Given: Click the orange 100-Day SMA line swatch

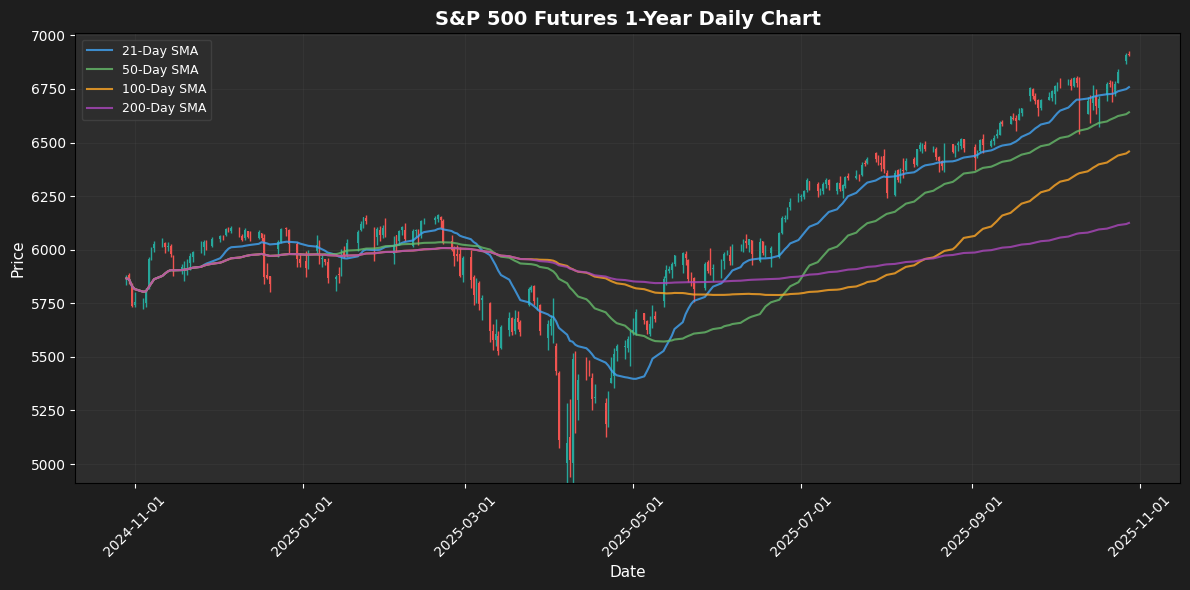Looking at the screenshot, I should pyautogui.click(x=100, y=89).
